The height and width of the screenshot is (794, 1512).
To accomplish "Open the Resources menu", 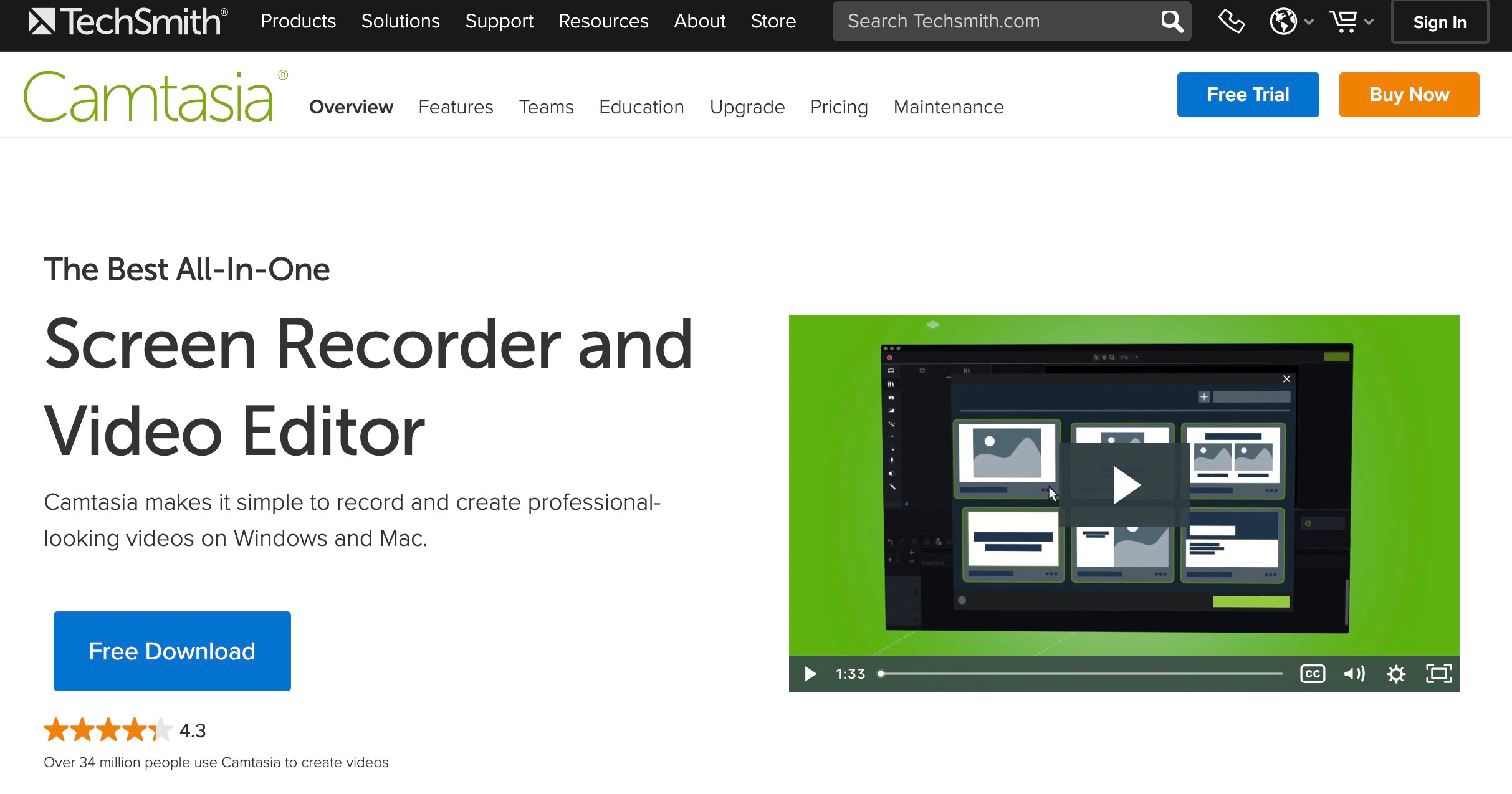I will (603, 21).
